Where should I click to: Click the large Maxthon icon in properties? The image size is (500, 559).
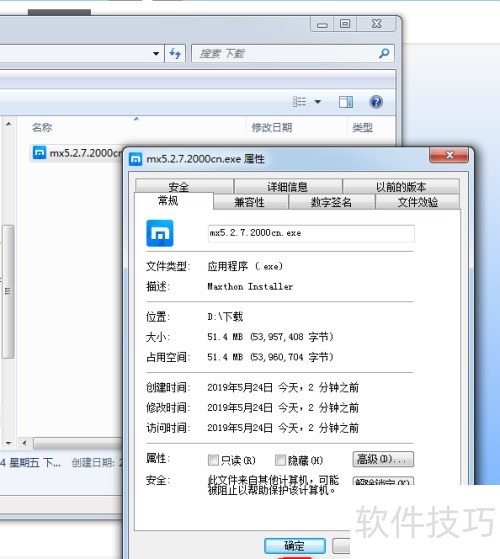(x=160, y=233)
